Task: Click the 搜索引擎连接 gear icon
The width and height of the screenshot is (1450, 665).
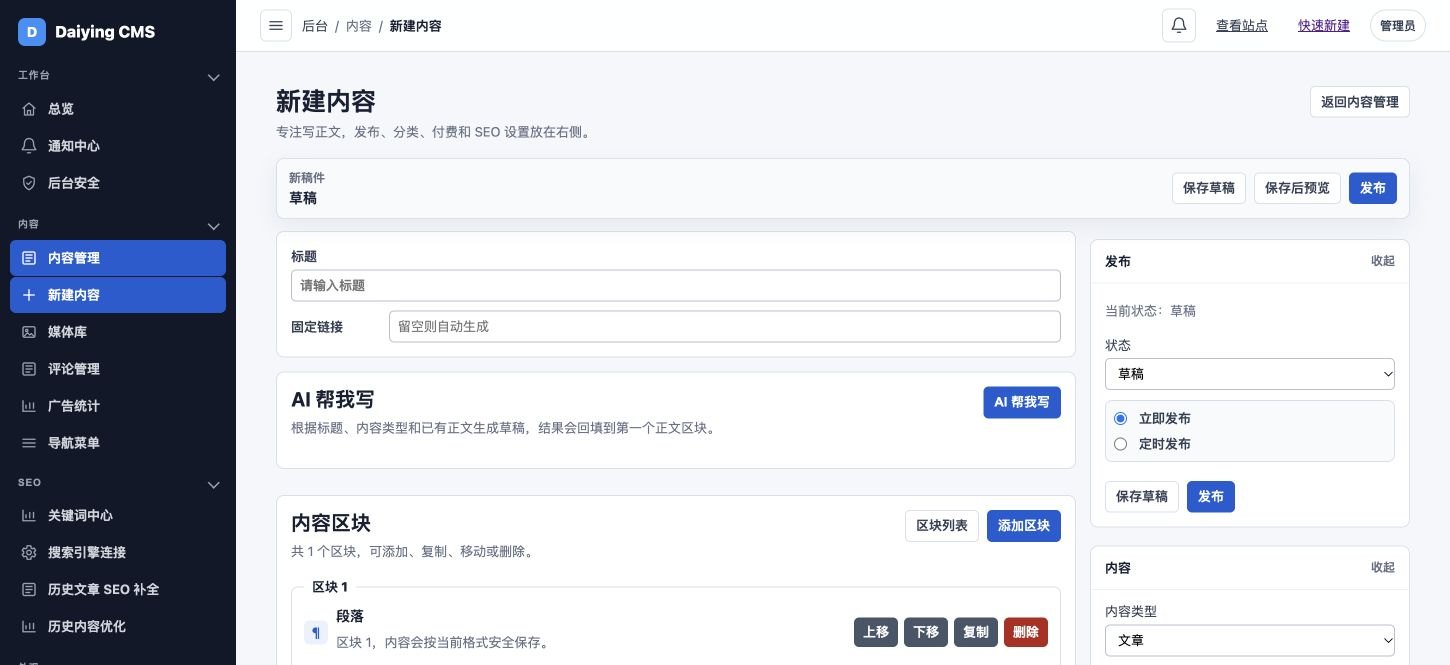Action: coord(29,553)
